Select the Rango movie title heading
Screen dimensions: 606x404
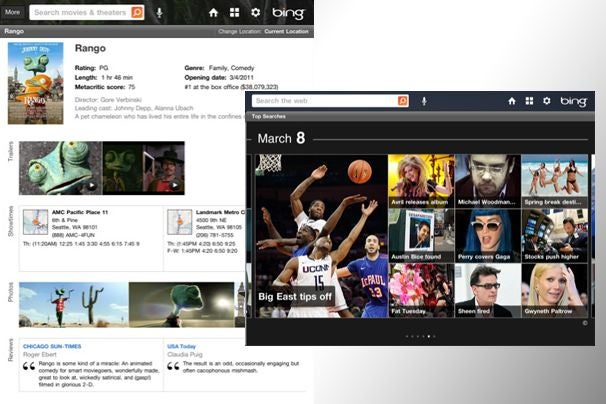pos(90,48)
